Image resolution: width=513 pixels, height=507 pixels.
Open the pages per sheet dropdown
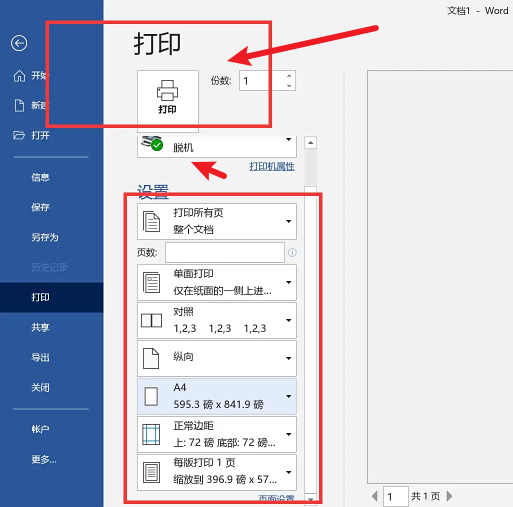pyautogui.click(x=217, y=472)
